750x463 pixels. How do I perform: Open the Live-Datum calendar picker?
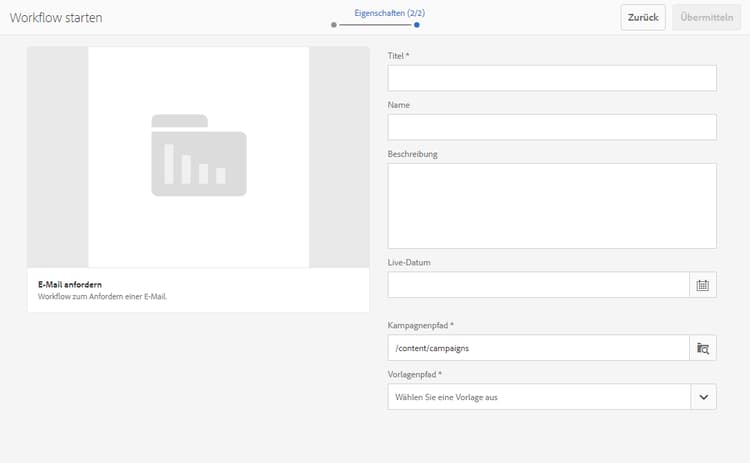click(703, 285)
